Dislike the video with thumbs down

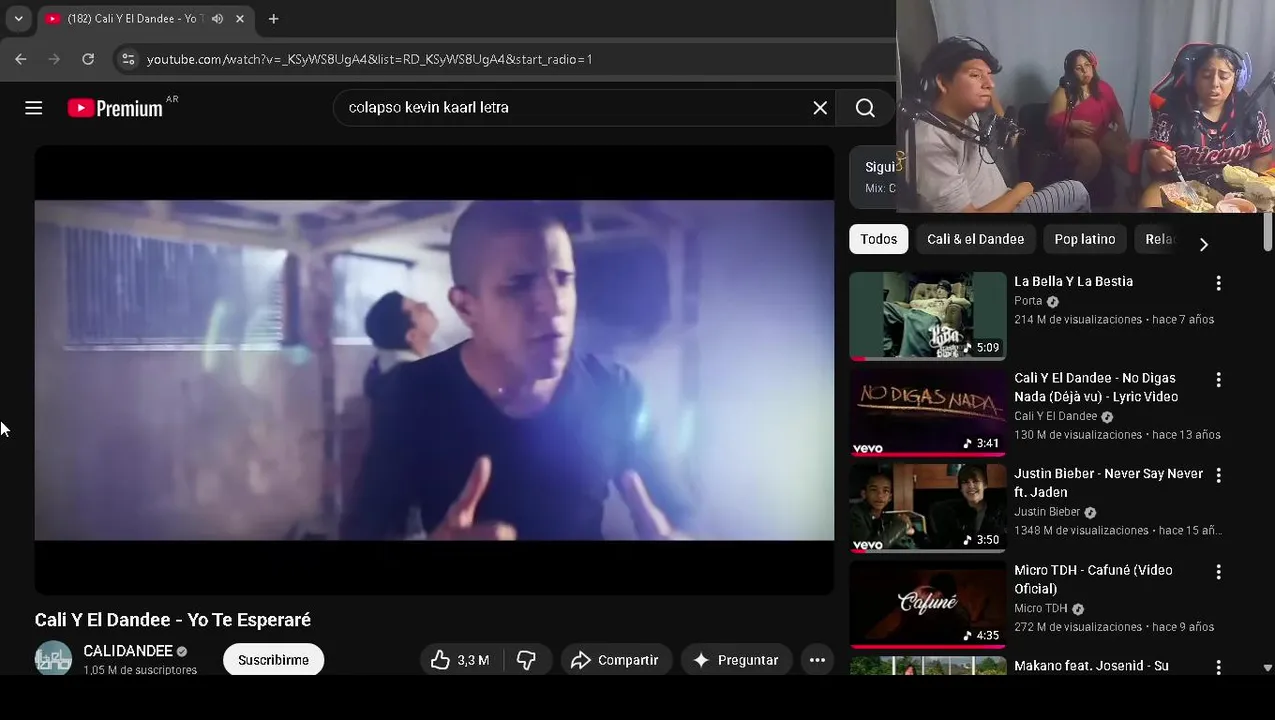pos(527,660)
